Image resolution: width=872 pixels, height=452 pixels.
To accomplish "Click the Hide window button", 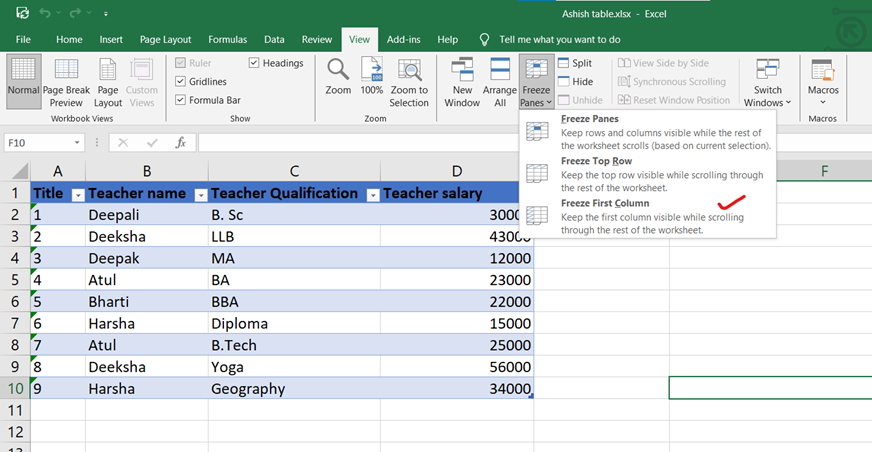I will (x=574, y=82).
